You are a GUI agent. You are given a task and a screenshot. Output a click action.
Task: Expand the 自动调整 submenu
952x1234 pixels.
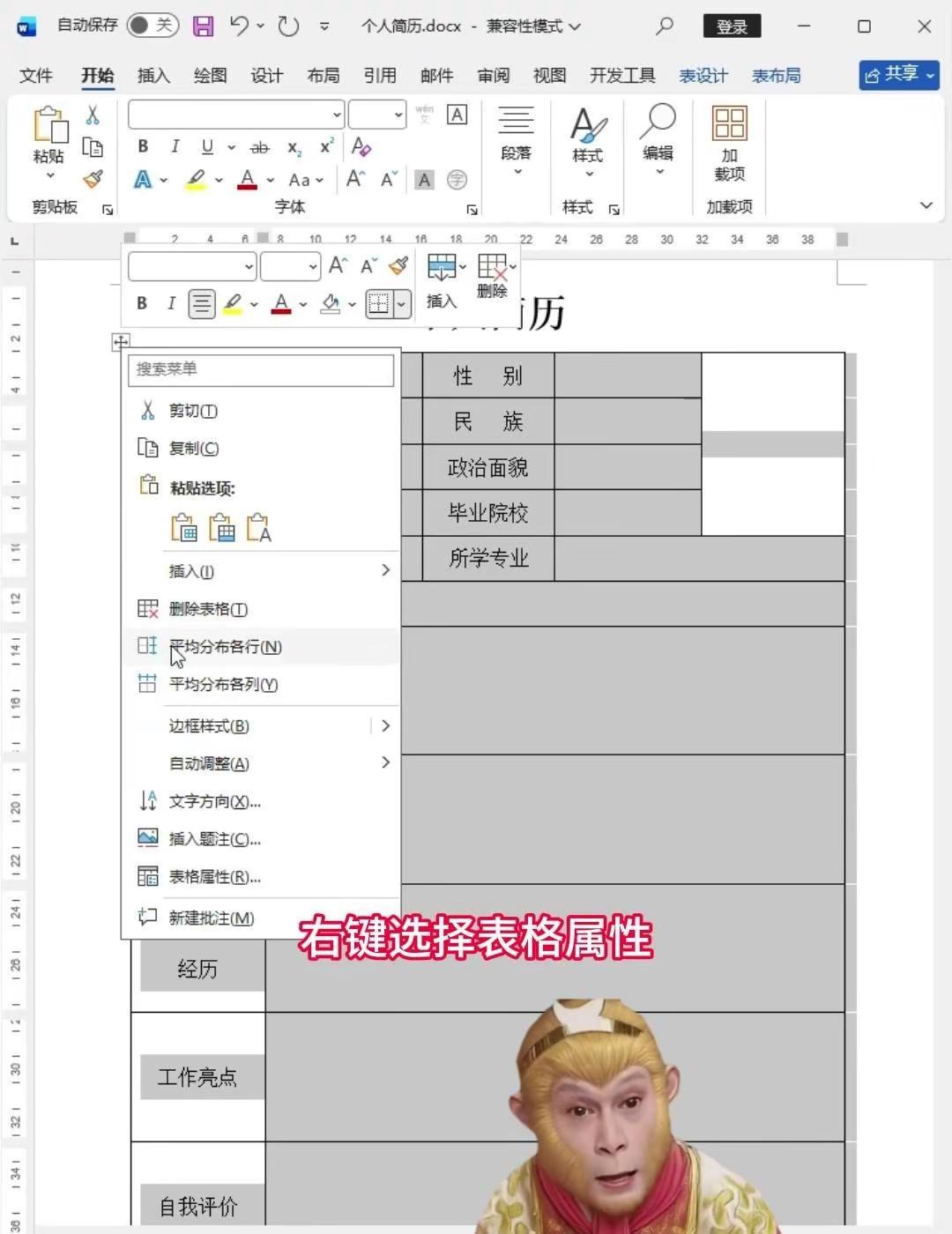pos(261,763)
